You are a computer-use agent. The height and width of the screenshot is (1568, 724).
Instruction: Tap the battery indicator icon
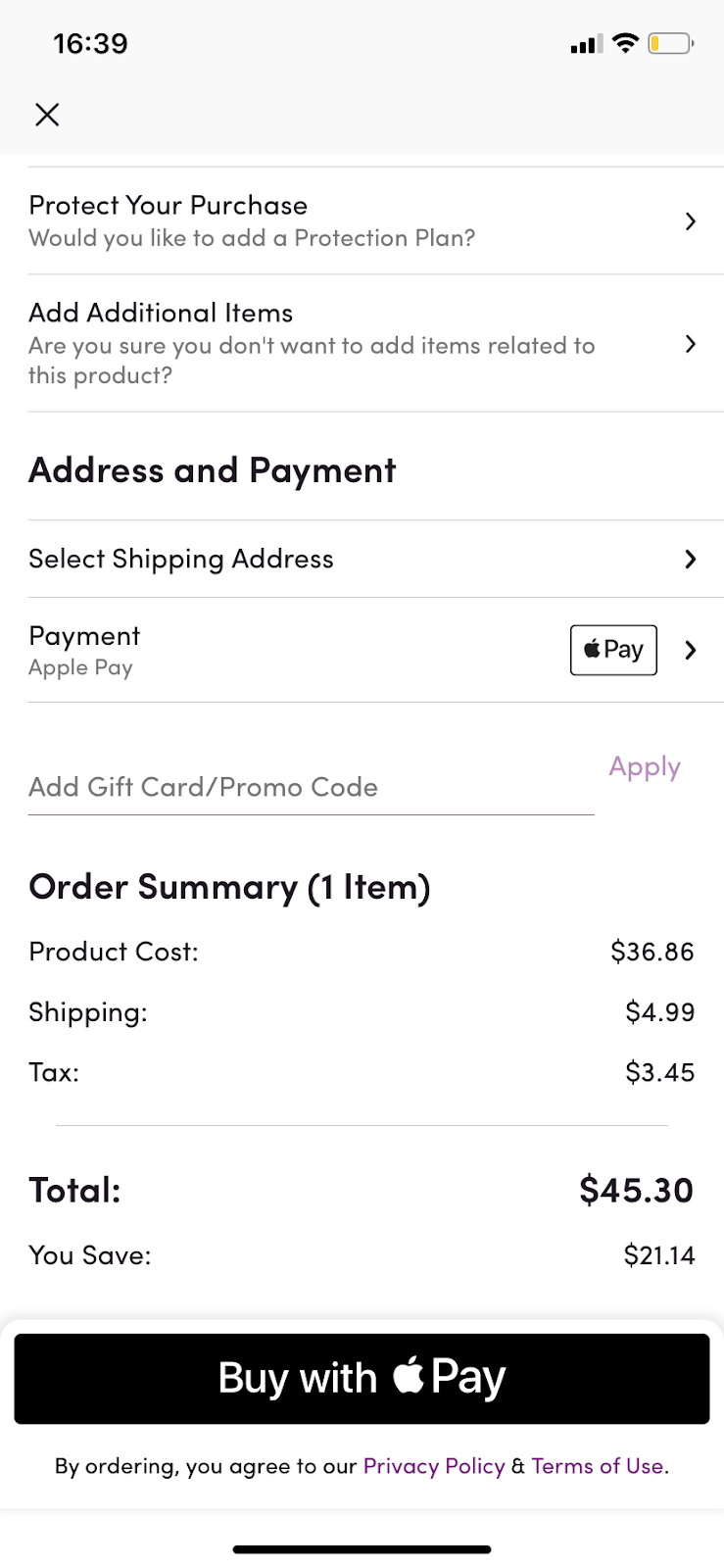click(x=671, y=43)
